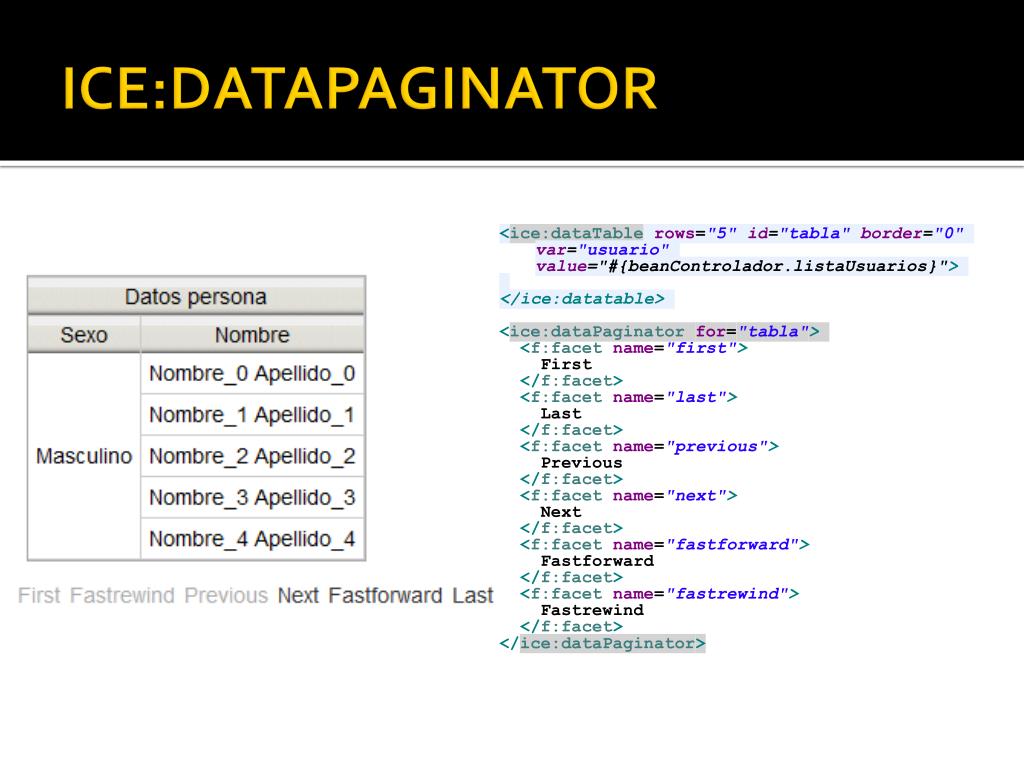The image size is (1024, 768).
Task: Click the Fastrewind paginator link
Action: point(122,596)
